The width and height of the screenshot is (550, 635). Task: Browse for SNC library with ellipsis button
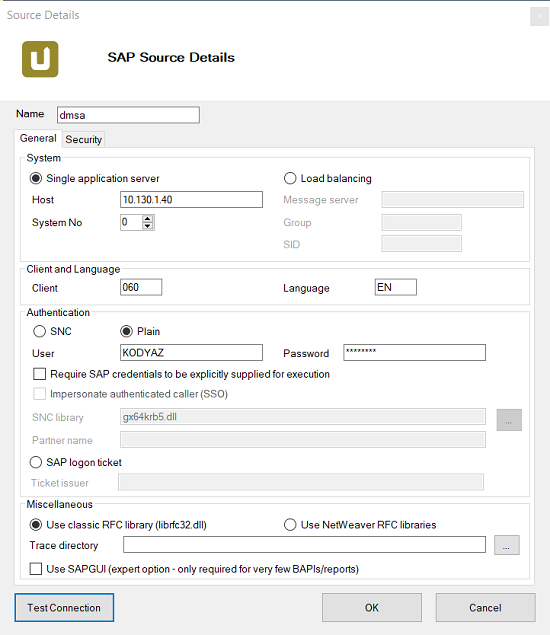[x=509, y=420]
